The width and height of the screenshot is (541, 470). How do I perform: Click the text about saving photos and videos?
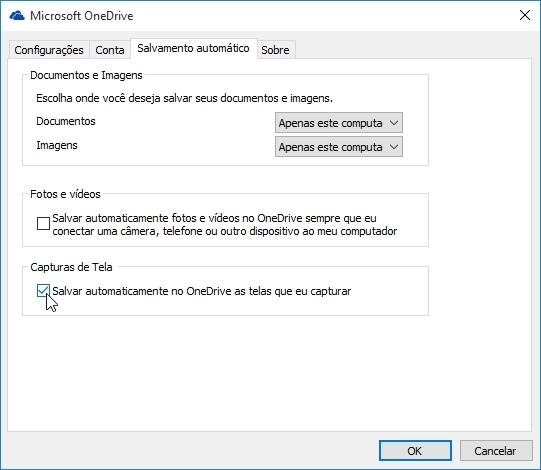tap(225, 224)
